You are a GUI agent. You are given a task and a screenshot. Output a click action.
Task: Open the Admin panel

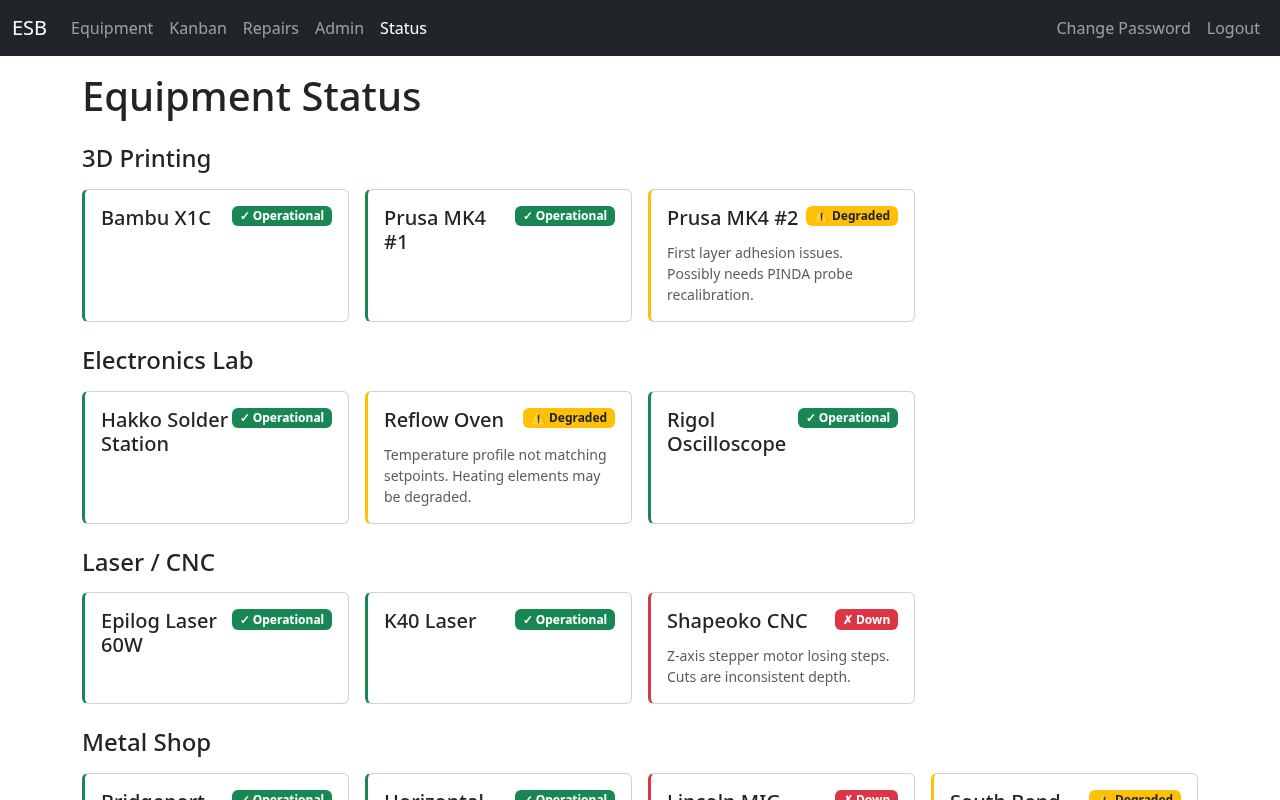click(x=339, y=28)
